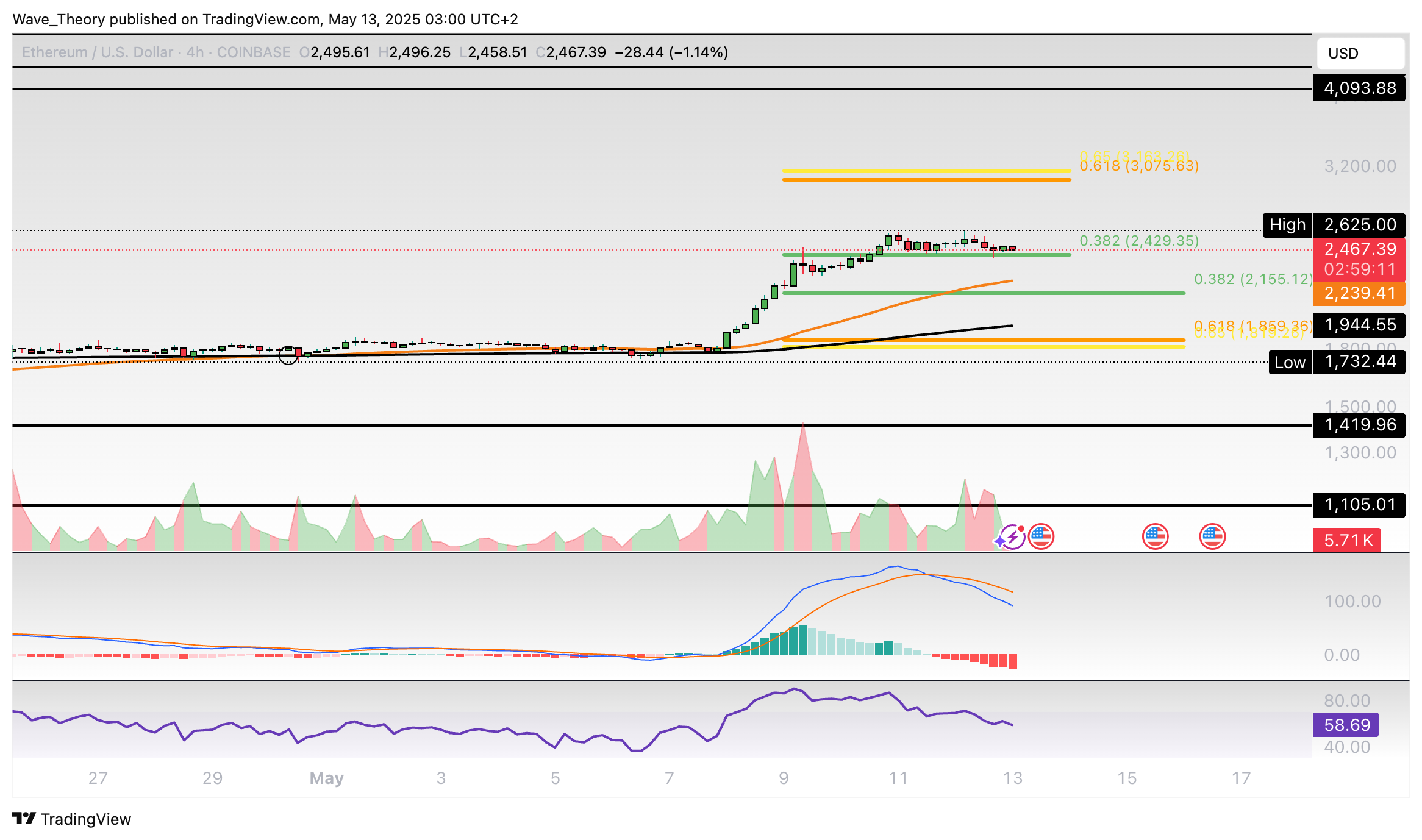Click the purple sparkle star icon
The image size is (1422, 840).
pos(1000,541)
